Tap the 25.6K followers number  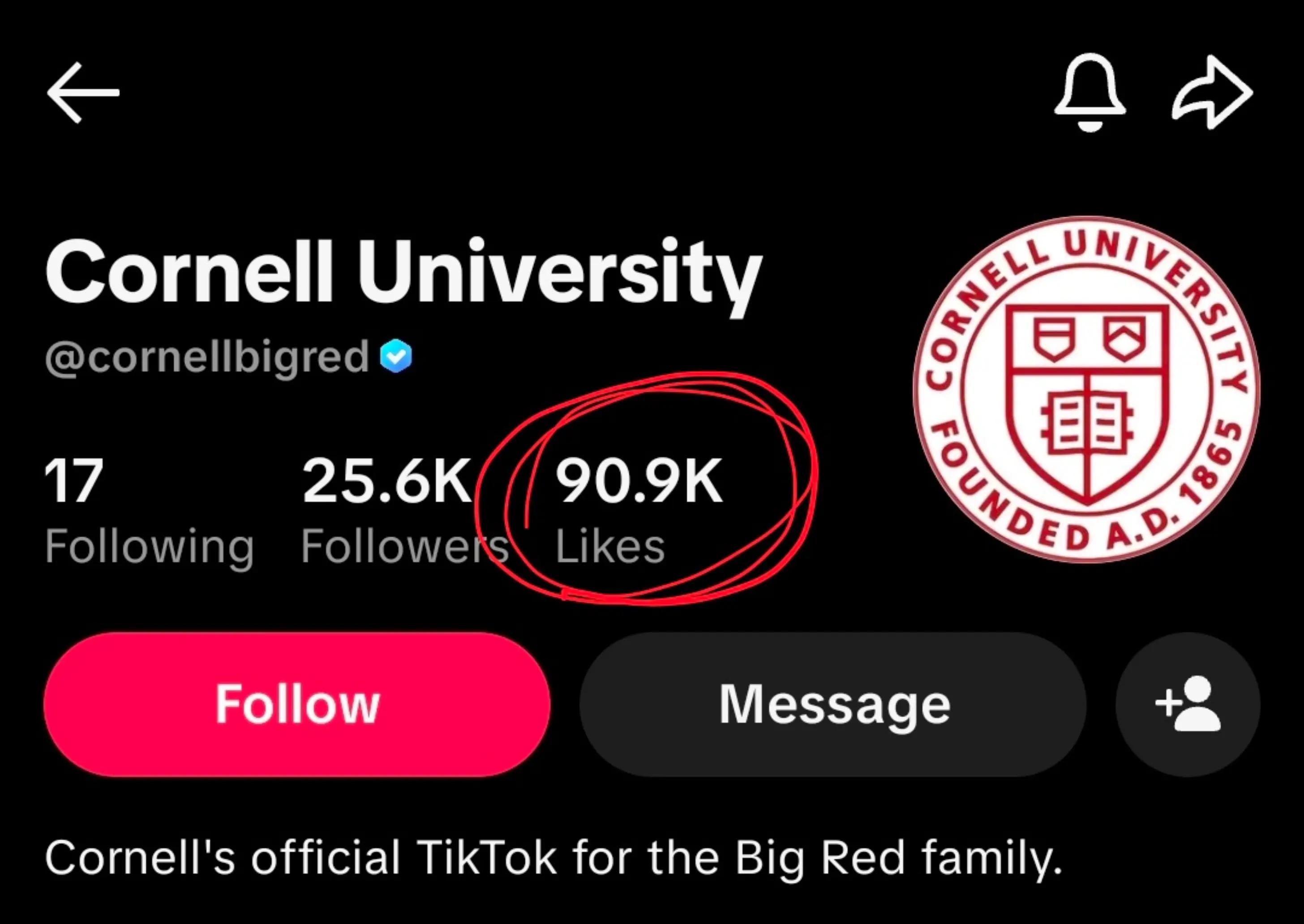388,481
